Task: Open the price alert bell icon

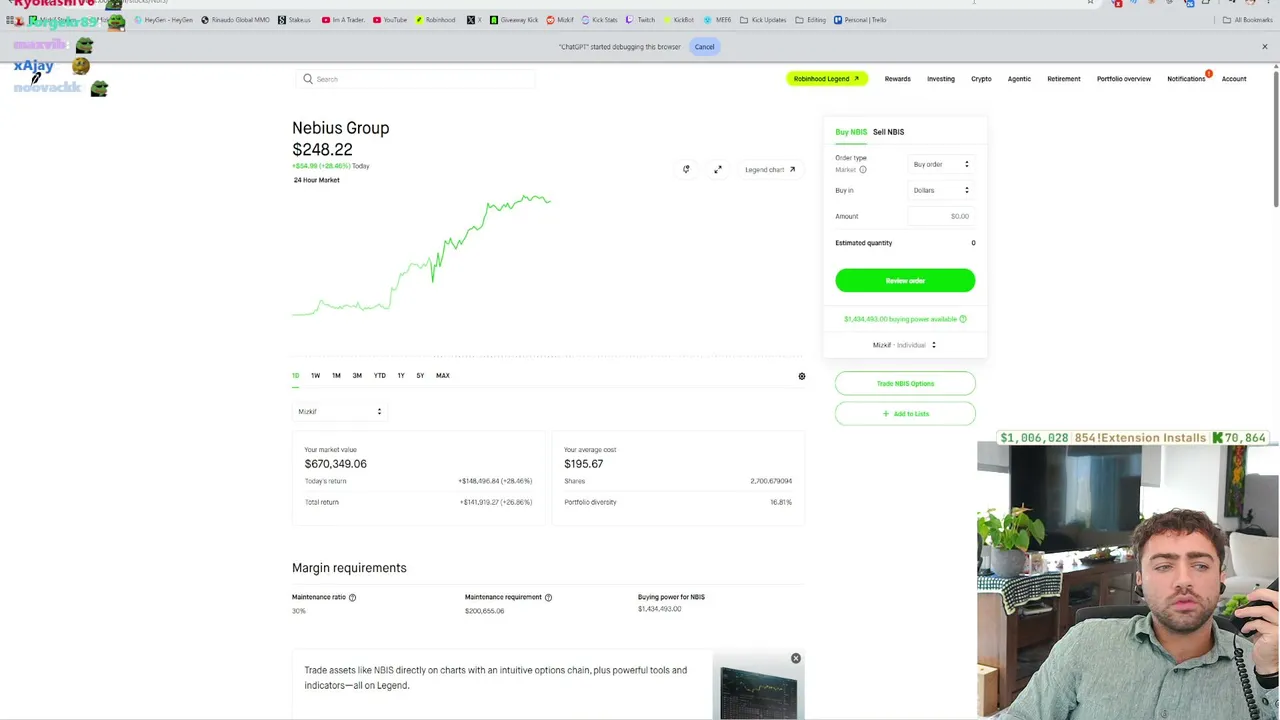Action: pyautogui.click(x=686, y=169)
